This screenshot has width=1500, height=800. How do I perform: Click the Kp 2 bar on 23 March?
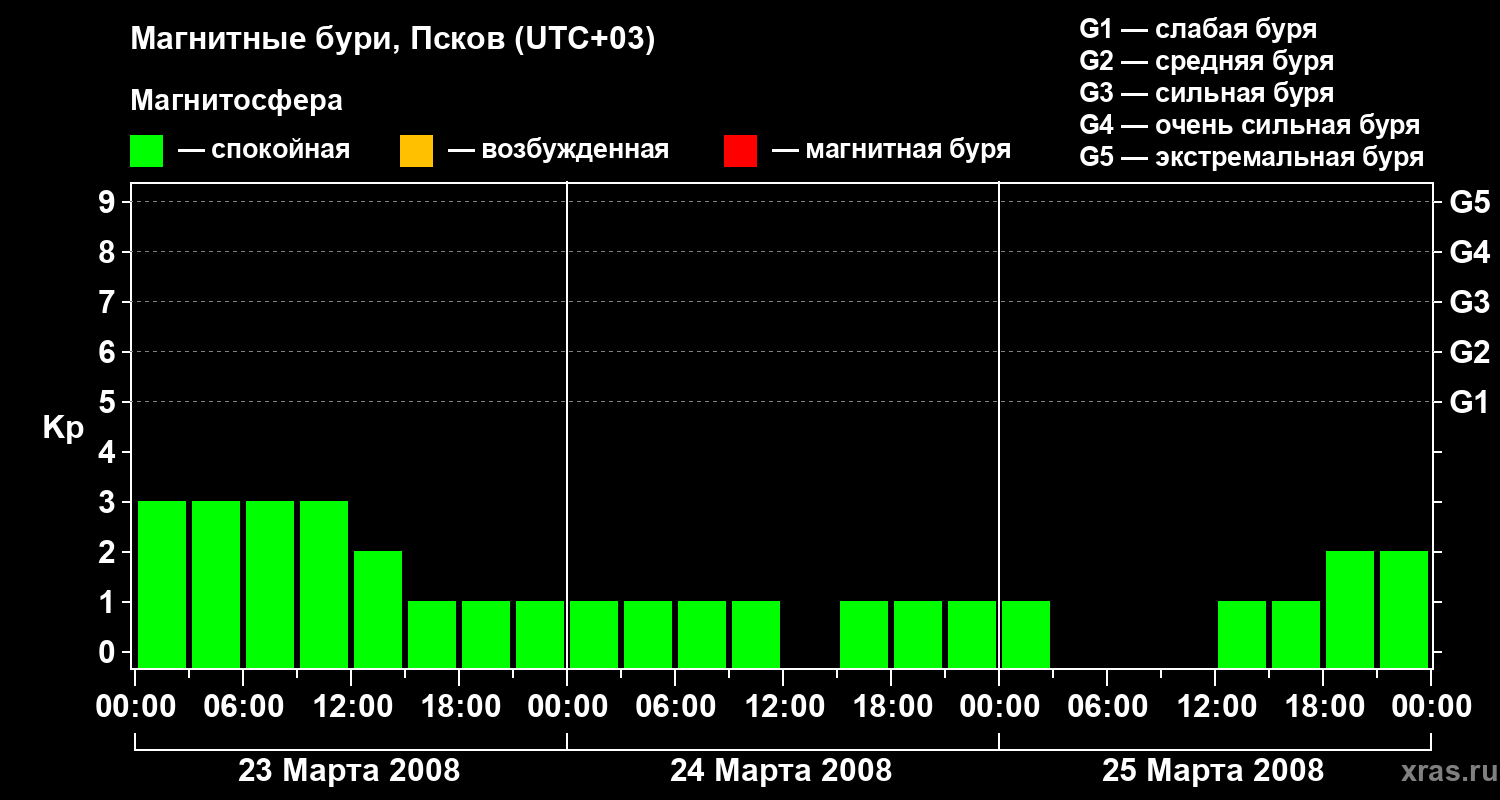pyautogui.click(x=378, y=609)
